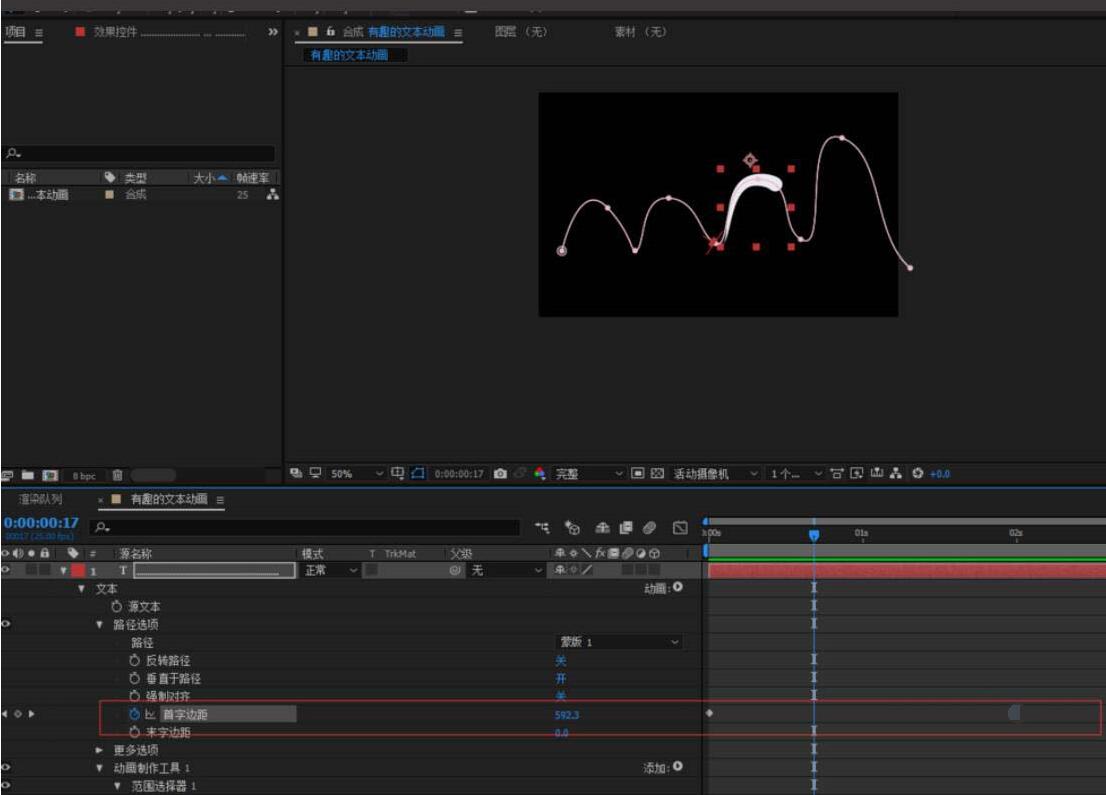Click grid and guide options icon
The image size is (1106, 795).
click(x=398, y=473)
